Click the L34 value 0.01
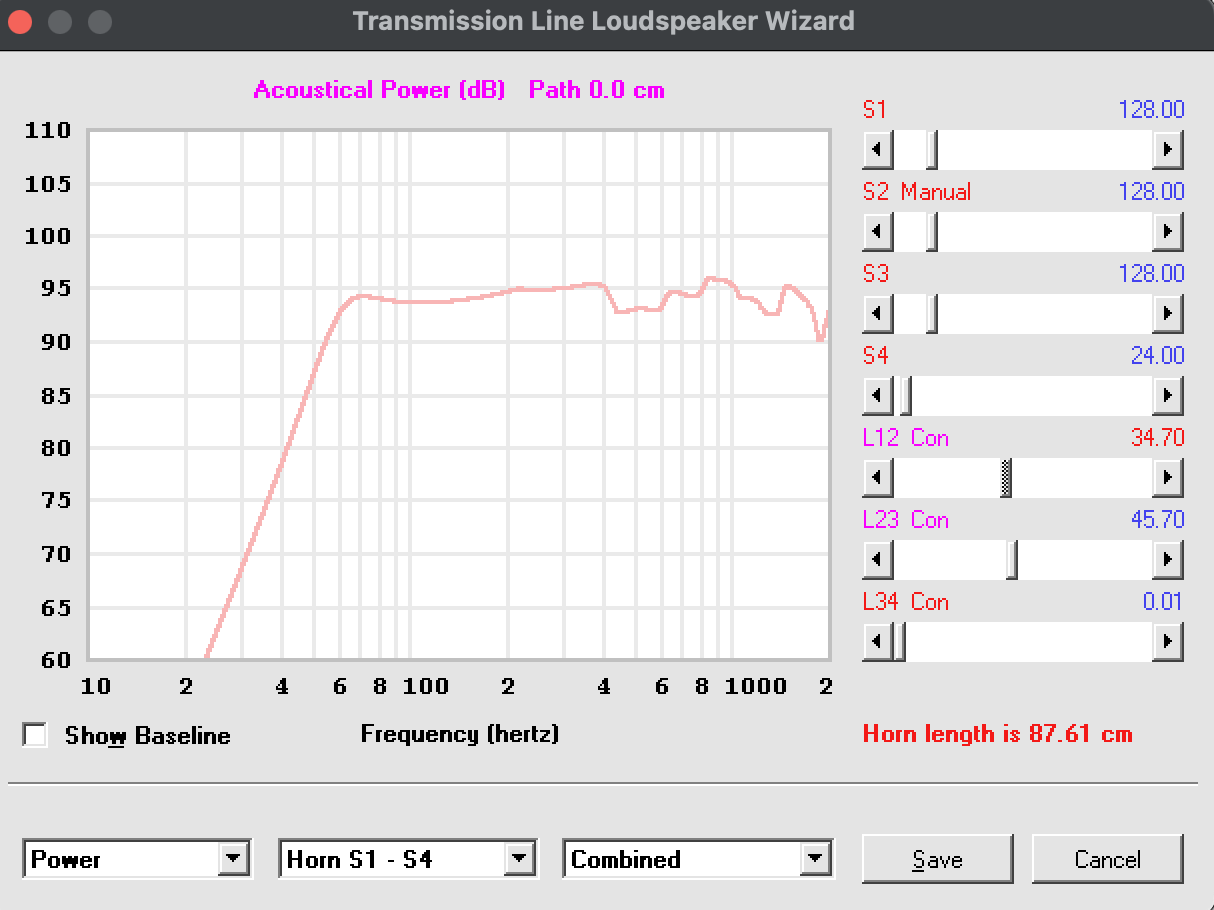 pyautogui.click(x=1163, y=602)
